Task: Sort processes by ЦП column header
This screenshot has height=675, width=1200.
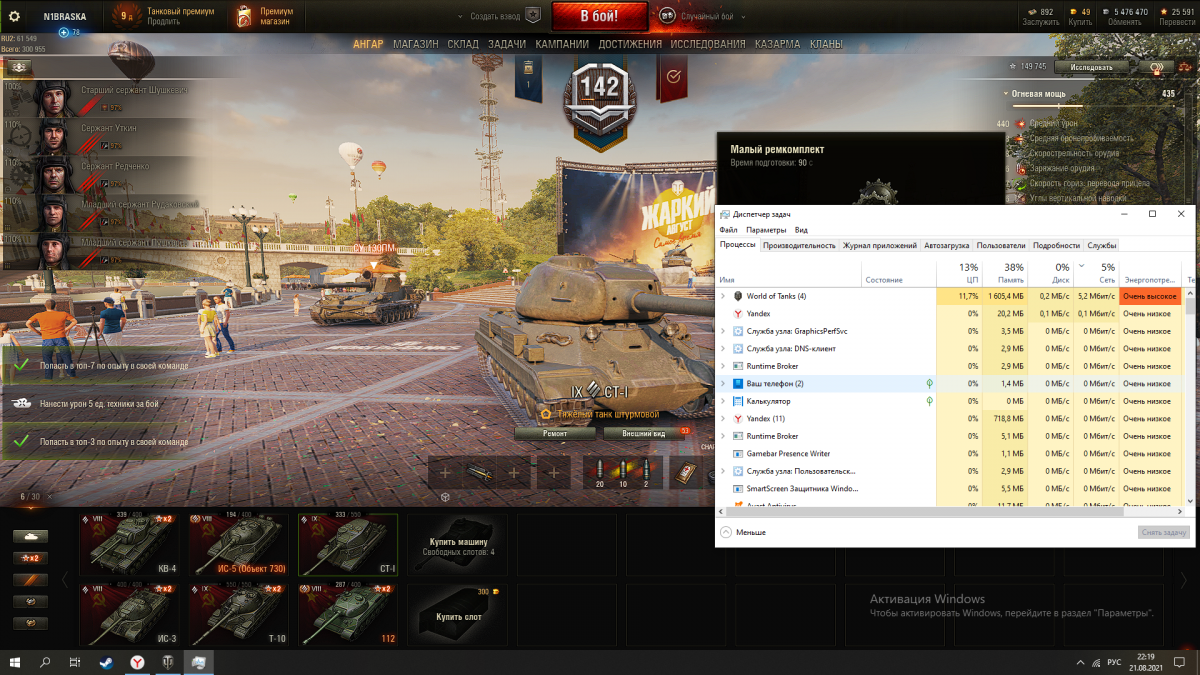Action: (960, 273)
